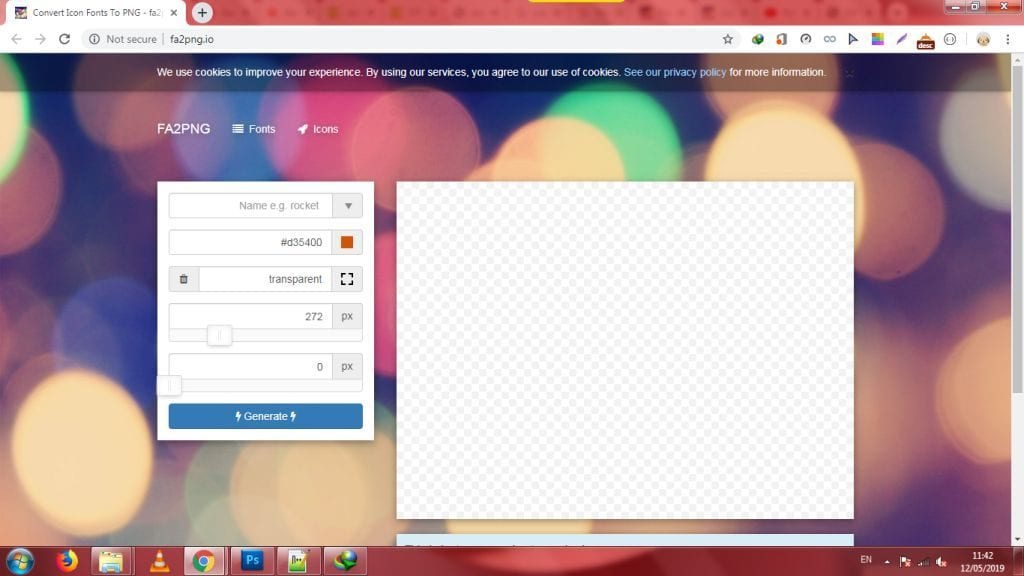
Task: Show hidden system tray icons arrow
Action: [x=887, y=562]
